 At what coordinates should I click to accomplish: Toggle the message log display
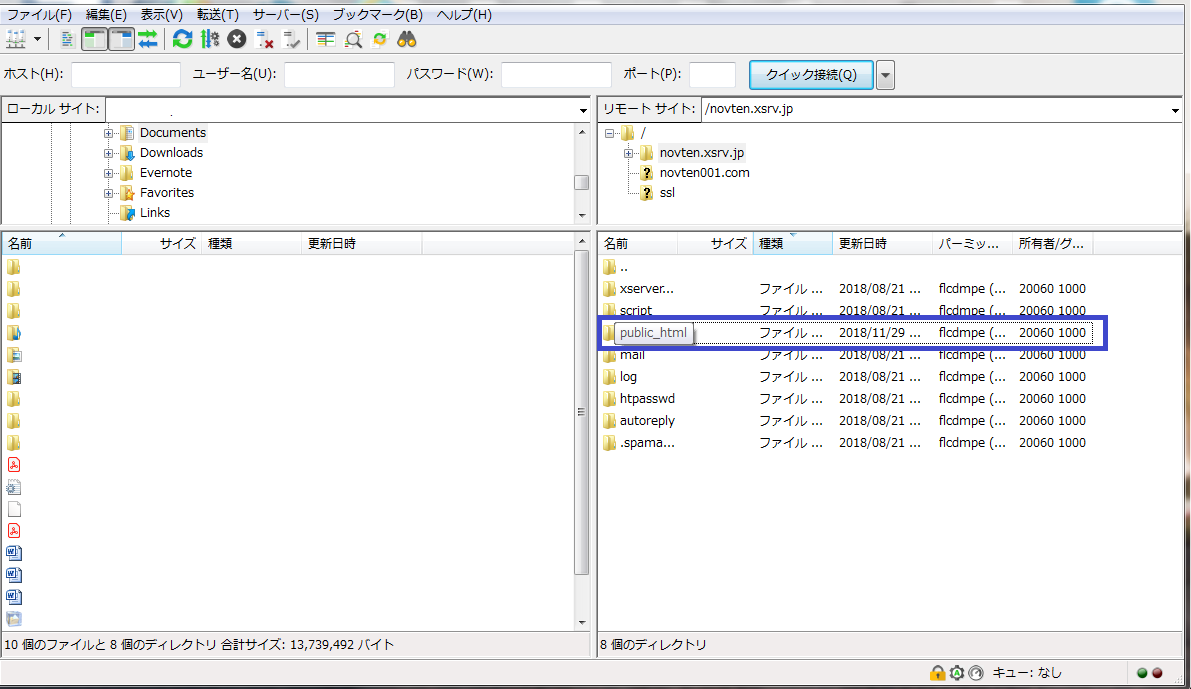[68, 39]
